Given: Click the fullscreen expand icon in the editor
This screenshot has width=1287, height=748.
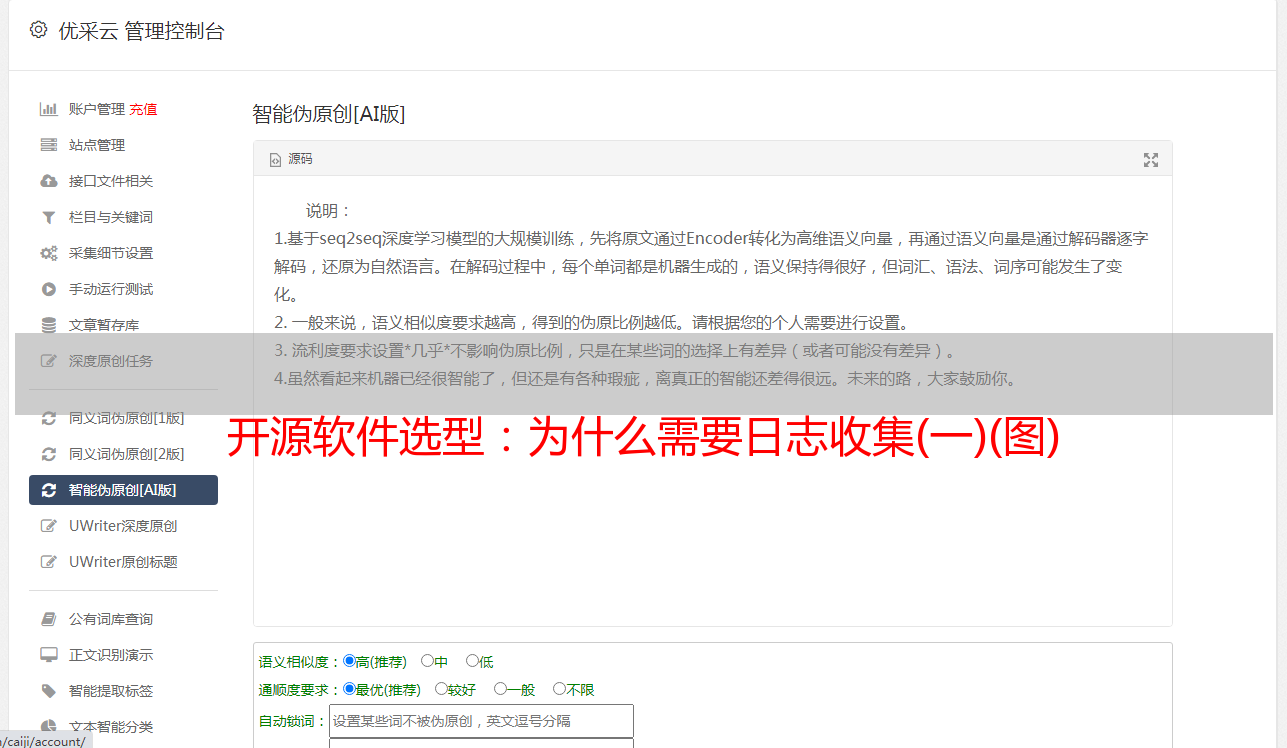Looking at the screenshot, I should 1151,160.
